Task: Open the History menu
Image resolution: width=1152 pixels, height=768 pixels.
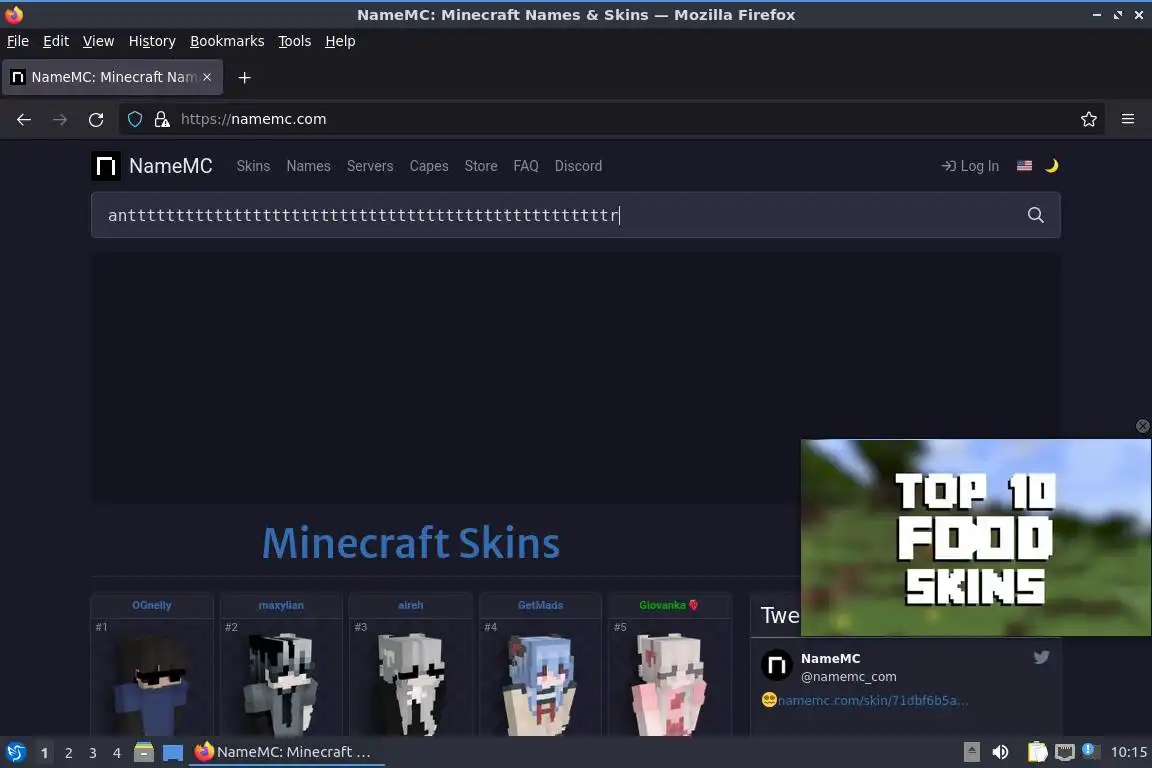Action: pos(152,41)
